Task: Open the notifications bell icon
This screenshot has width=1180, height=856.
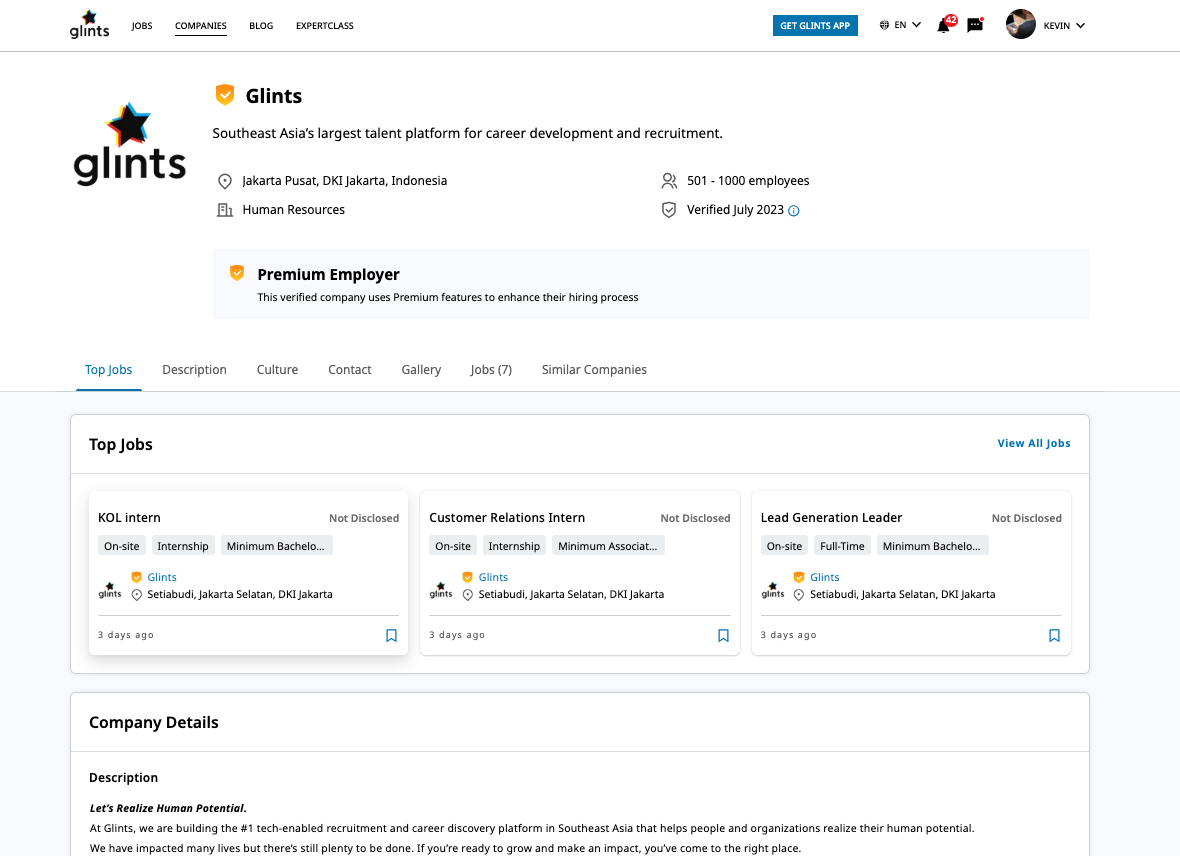Action: [x=943, y=26]
